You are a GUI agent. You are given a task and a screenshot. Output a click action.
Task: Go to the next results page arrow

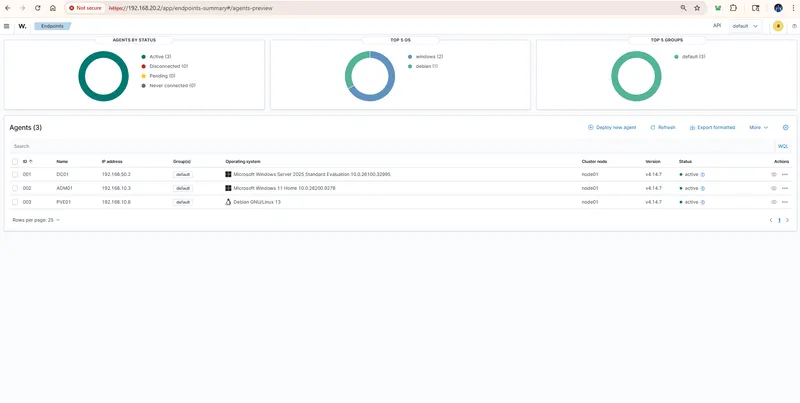[787, 220]
